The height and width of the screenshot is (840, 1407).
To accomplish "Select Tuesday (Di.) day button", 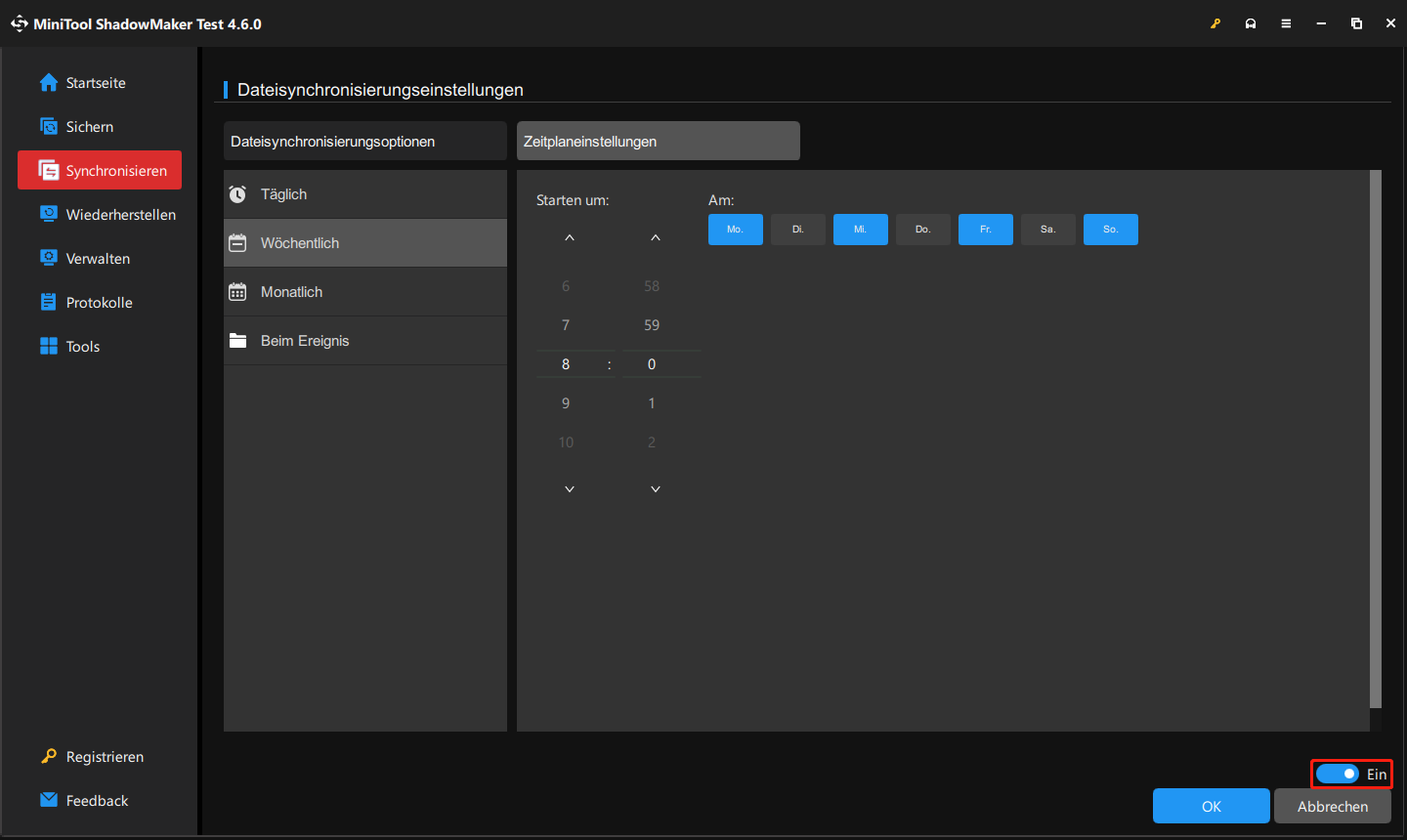I will 798,230.
